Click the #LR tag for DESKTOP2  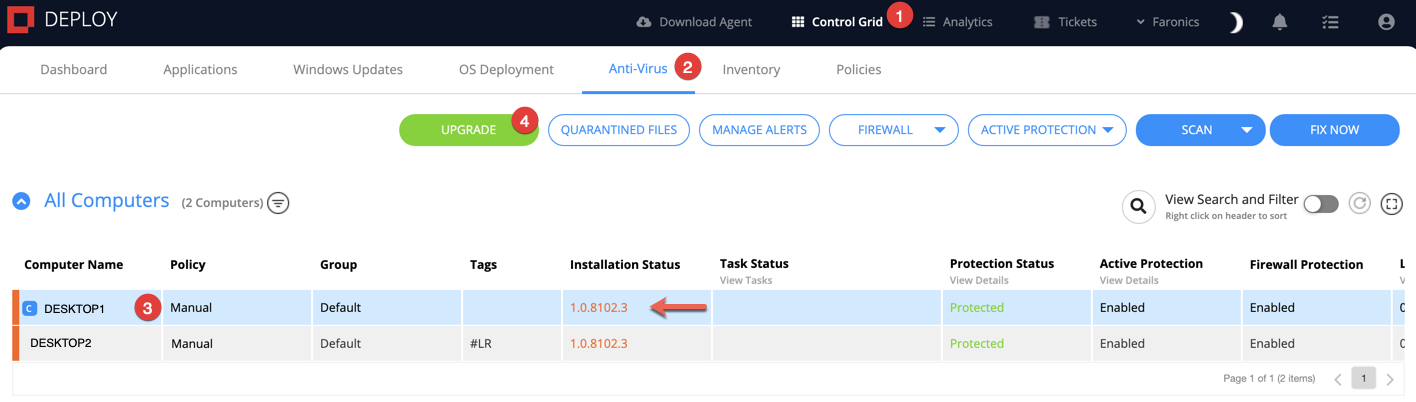(x=479, y=344)
